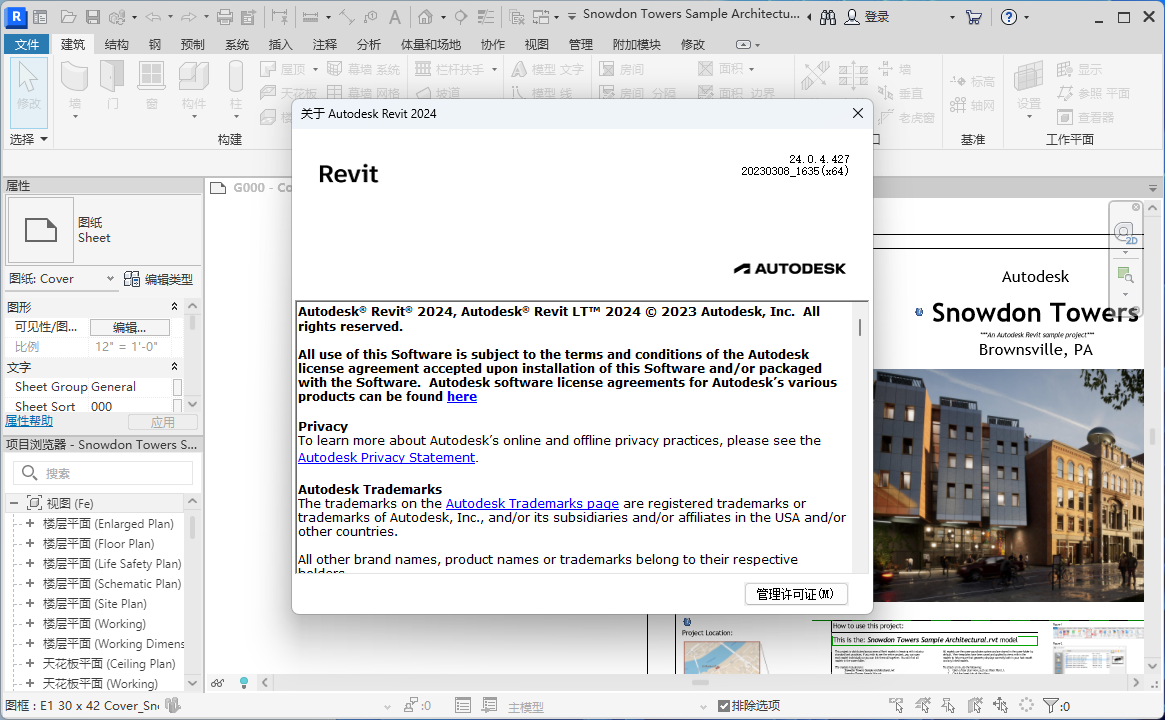This screenshot has width=1165, height=720.
Task: Select the Door (门) tool in ribbon
Action: 112,85
